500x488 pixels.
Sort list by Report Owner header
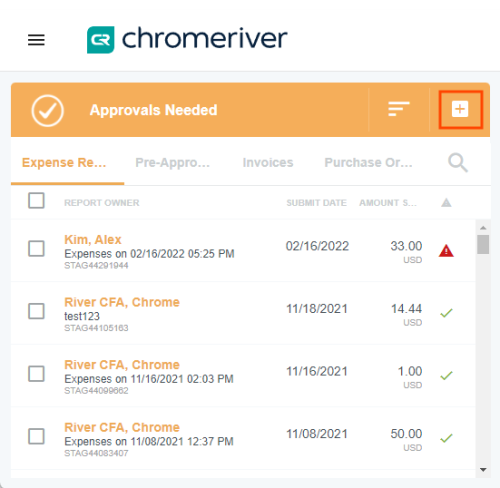(x=102, y=203)
